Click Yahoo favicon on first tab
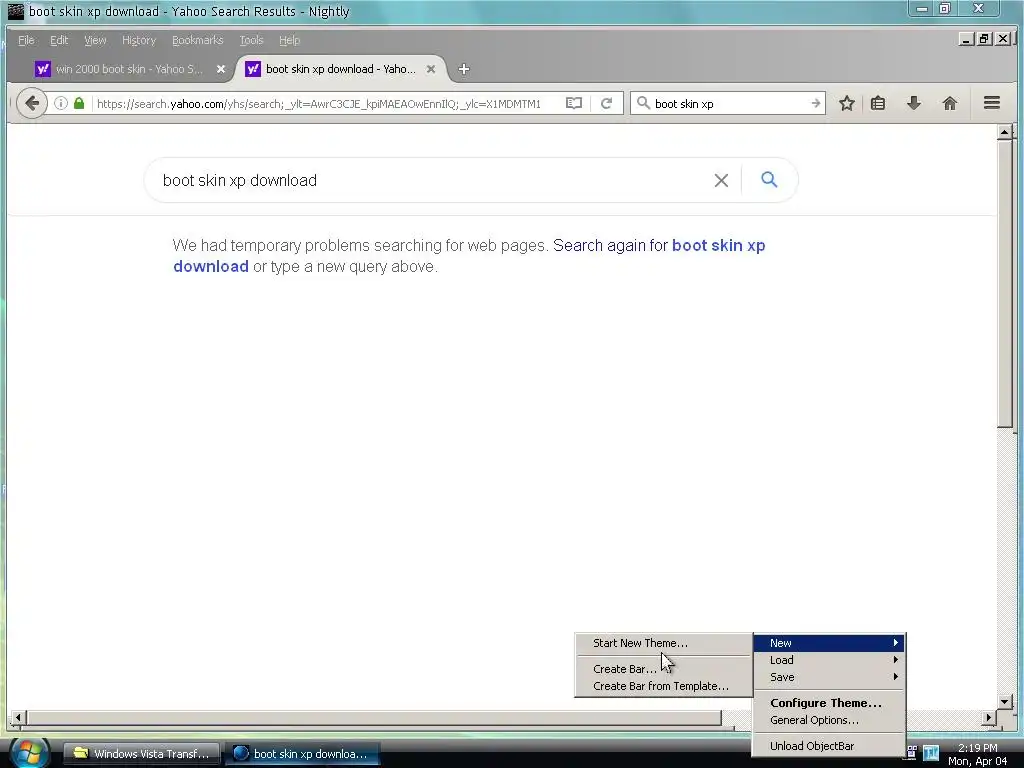This screenshot has width=1024, height=768. 42,69
